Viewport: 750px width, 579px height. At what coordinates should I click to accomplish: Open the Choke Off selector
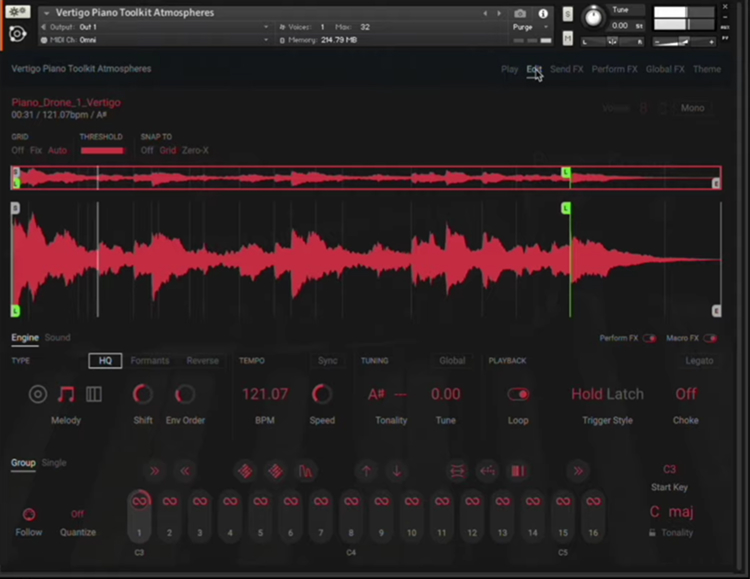pos(686,394)
